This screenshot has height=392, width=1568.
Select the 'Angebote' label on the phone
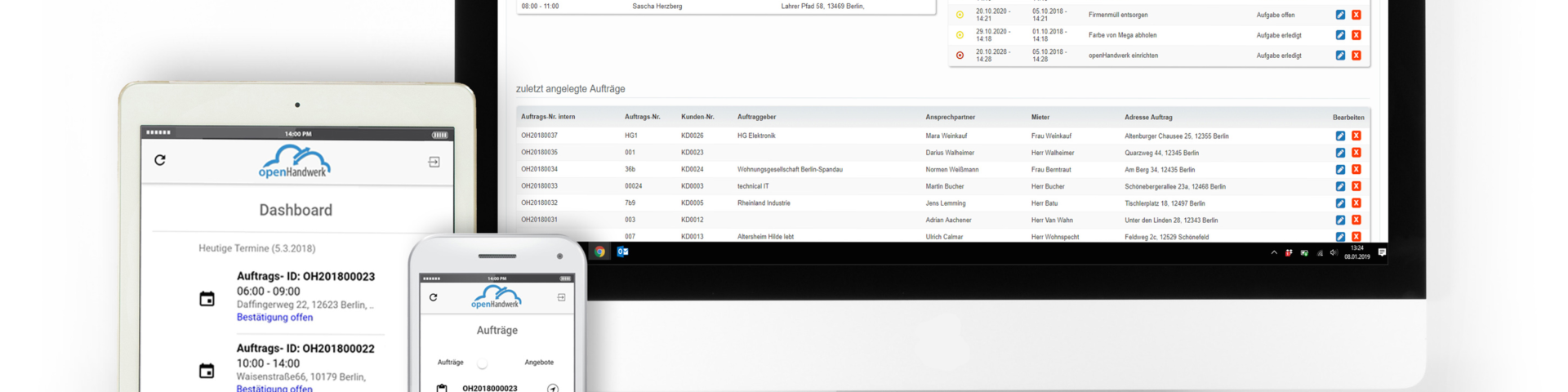(x=539, y=363)
